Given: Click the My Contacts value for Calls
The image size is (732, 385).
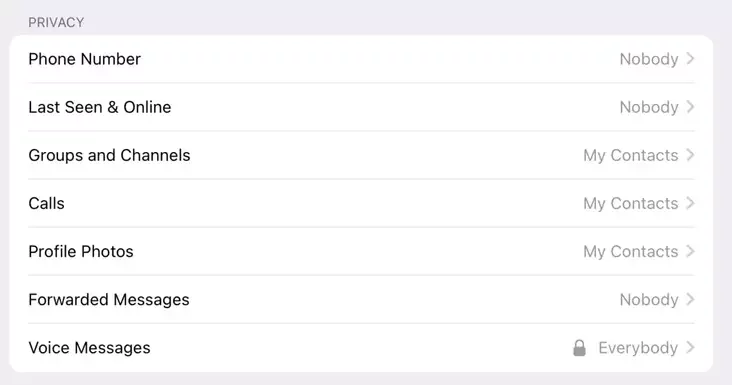Looking at the screenshot, I should tap(631, 203).
